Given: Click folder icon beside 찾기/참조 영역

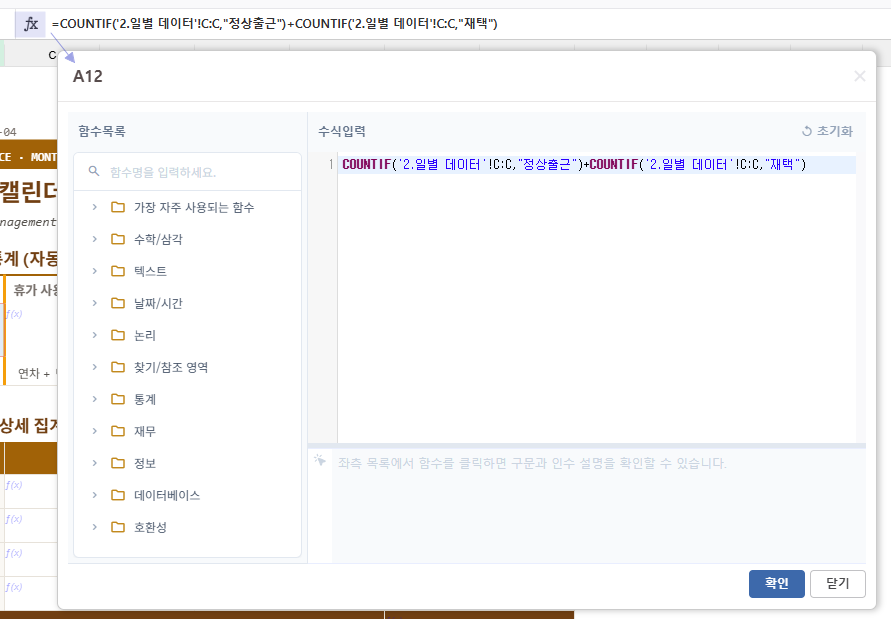Looking at the screenshot, I should (118, 367).
